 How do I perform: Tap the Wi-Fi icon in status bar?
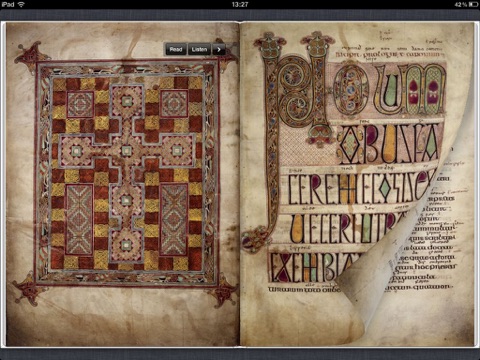22,4
